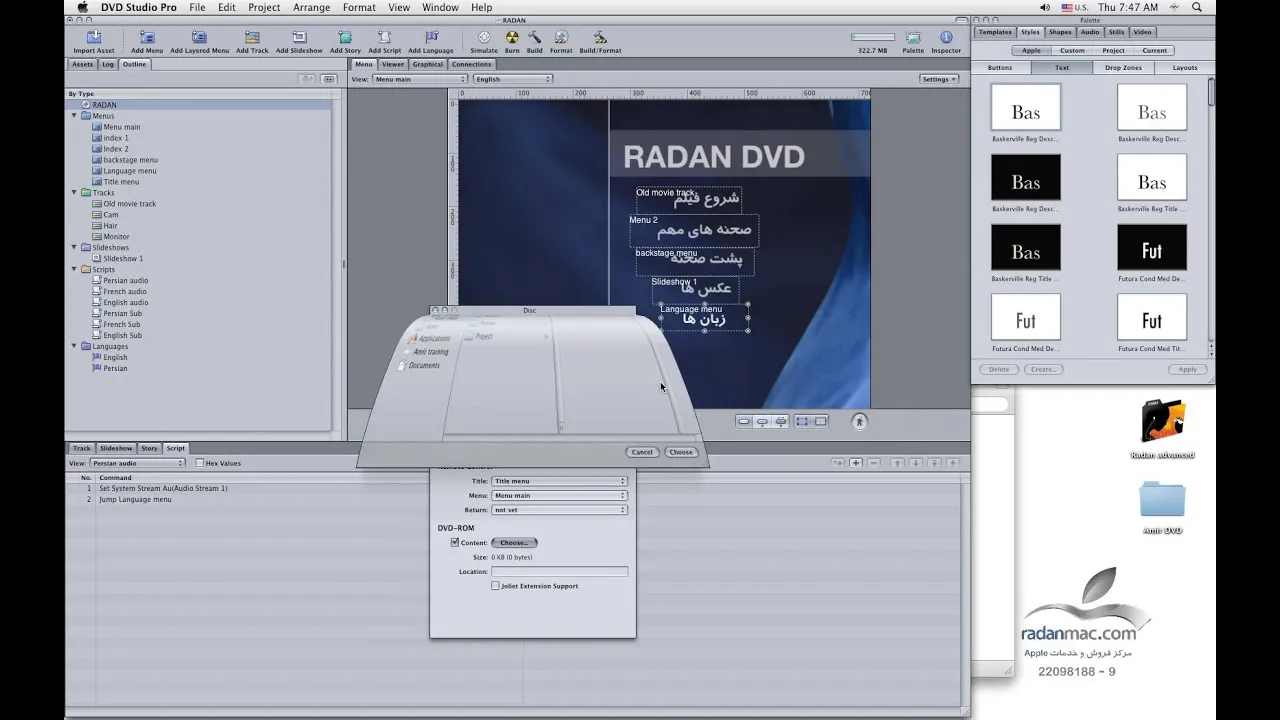Image resolution: width=1280 pixels, height=720 pixels.
Task: Click Cancel in the file dialog
Action: 642,452
